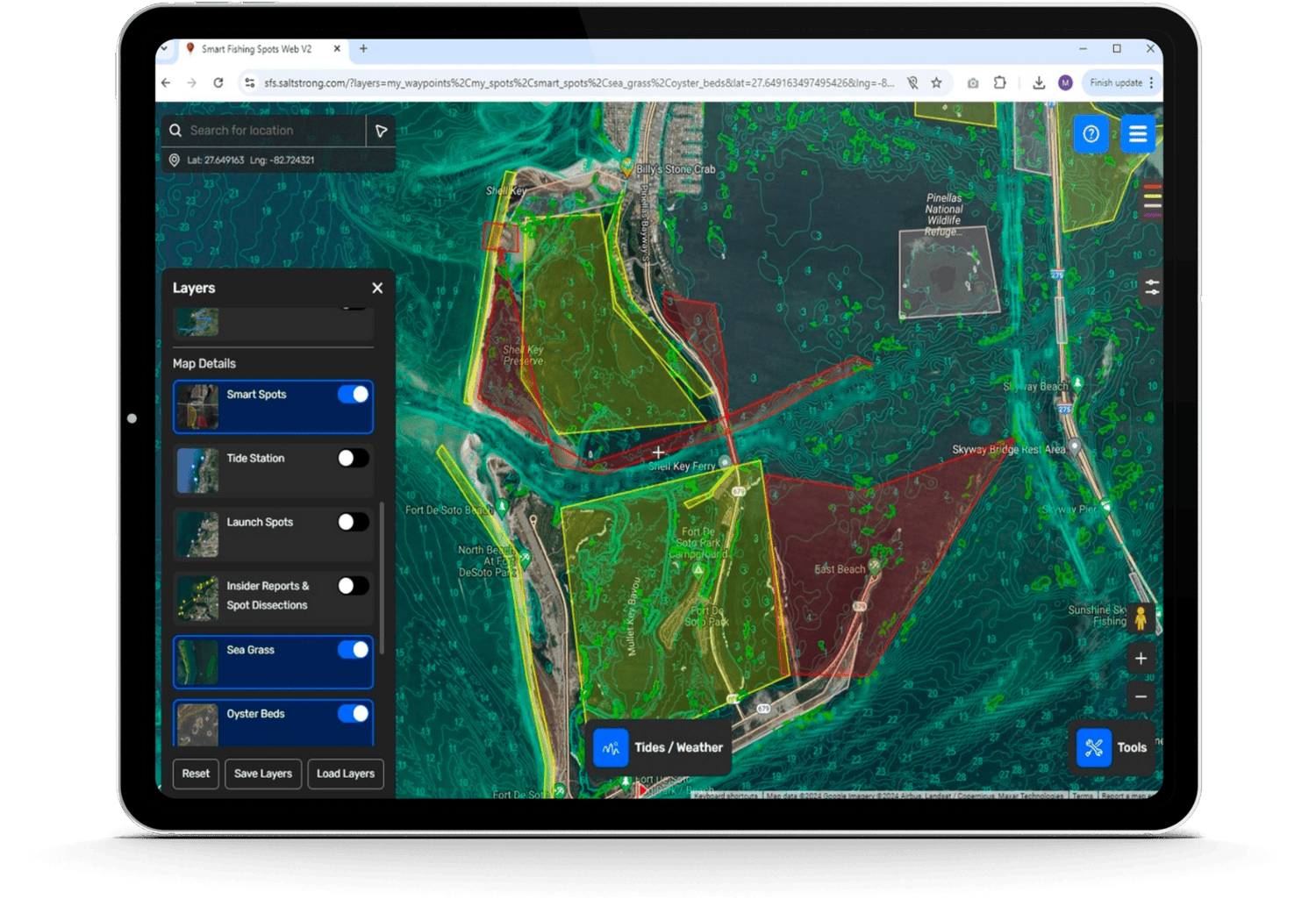Zoom in with the plus button
The width and height of the screenshot is (1316, 906).
click(x=1141, y=659)
